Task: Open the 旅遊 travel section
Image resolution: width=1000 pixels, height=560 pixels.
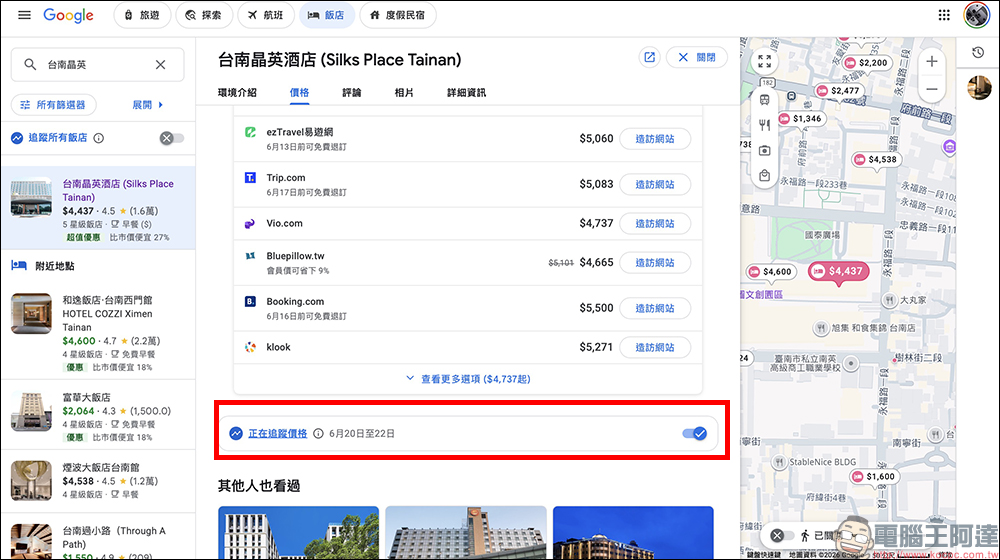Action: coord(142,15)
